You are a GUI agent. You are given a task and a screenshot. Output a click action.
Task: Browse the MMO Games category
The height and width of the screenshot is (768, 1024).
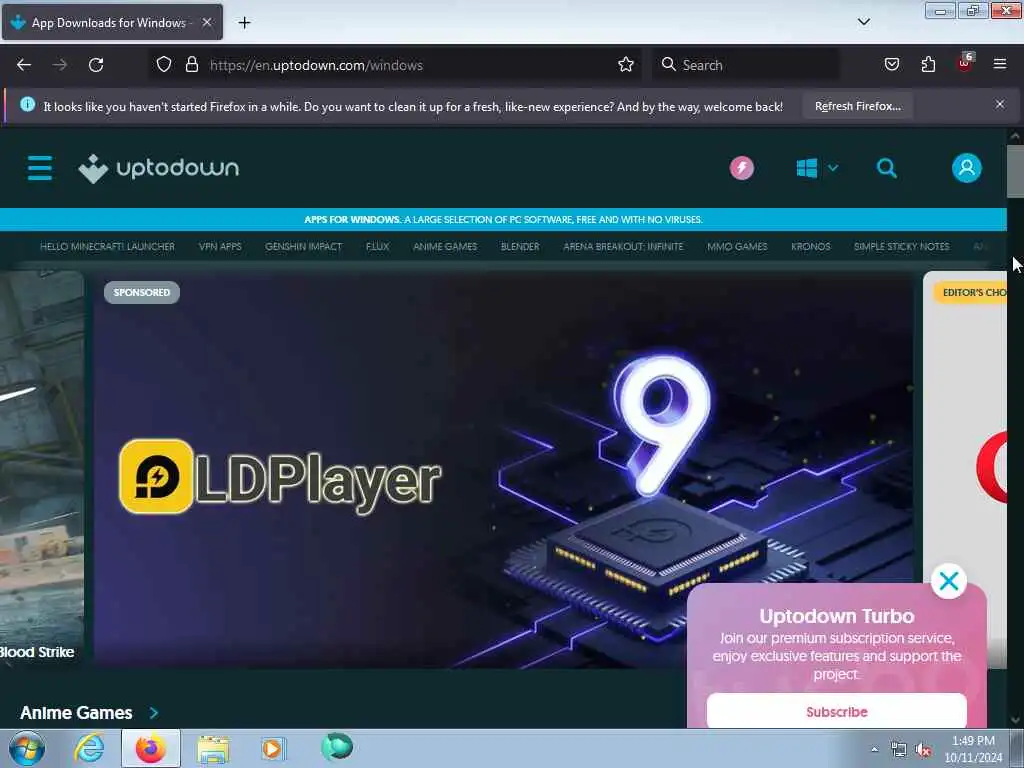point(737,246)
